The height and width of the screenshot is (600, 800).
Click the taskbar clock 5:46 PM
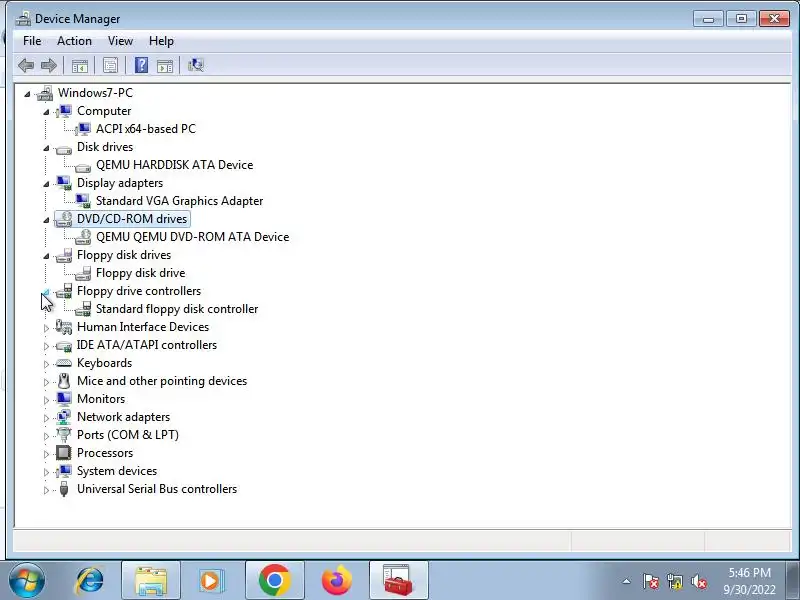click(749, 572)
